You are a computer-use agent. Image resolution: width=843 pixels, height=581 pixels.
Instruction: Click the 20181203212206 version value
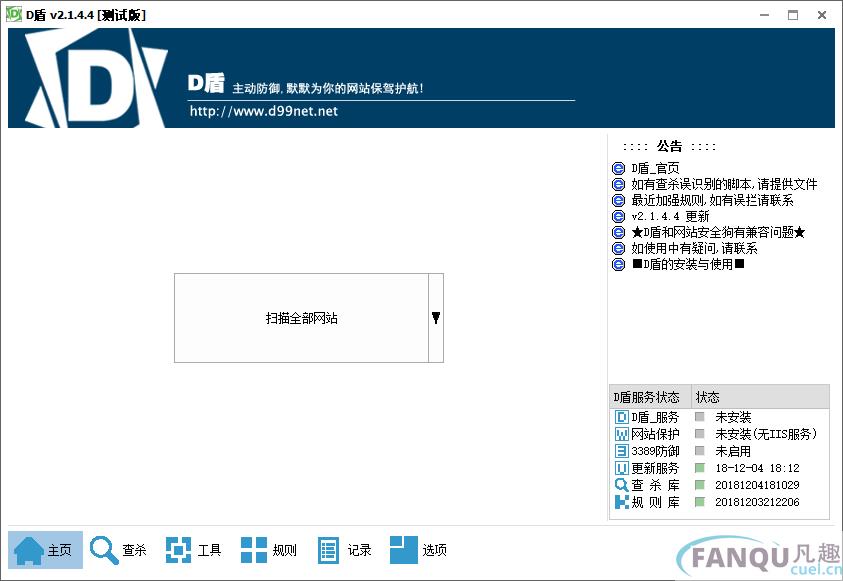click(758, 503)
